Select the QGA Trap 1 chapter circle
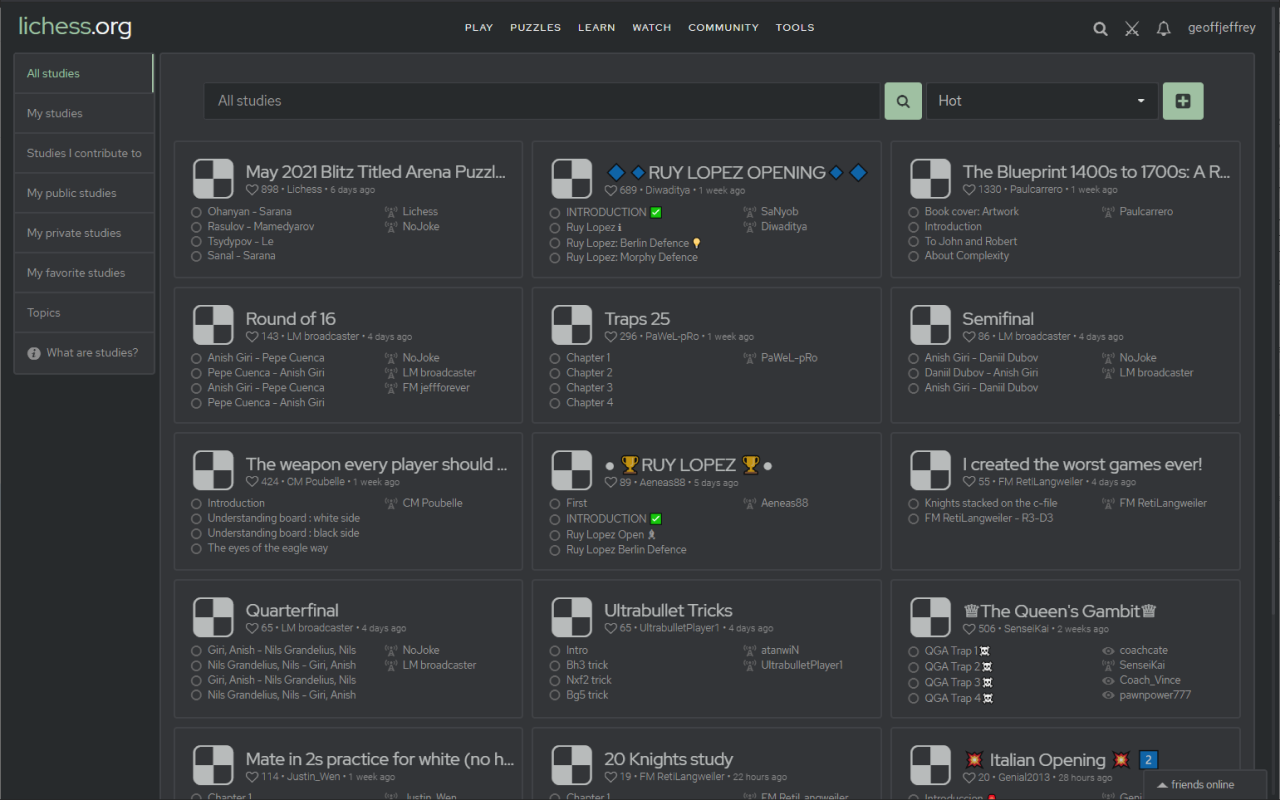 click(914, 651)
